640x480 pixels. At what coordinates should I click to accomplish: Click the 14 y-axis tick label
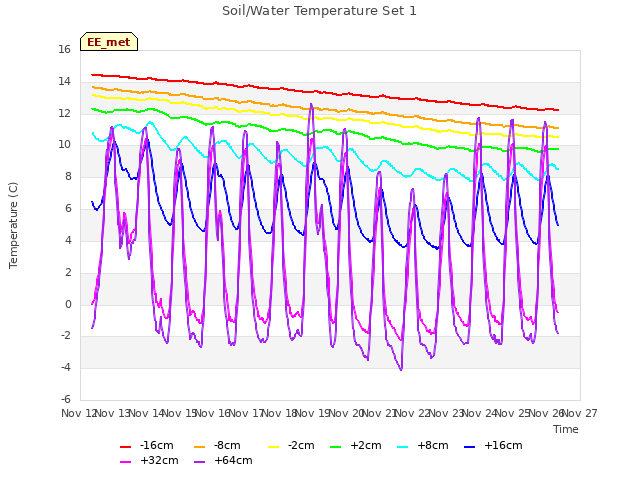64,81
